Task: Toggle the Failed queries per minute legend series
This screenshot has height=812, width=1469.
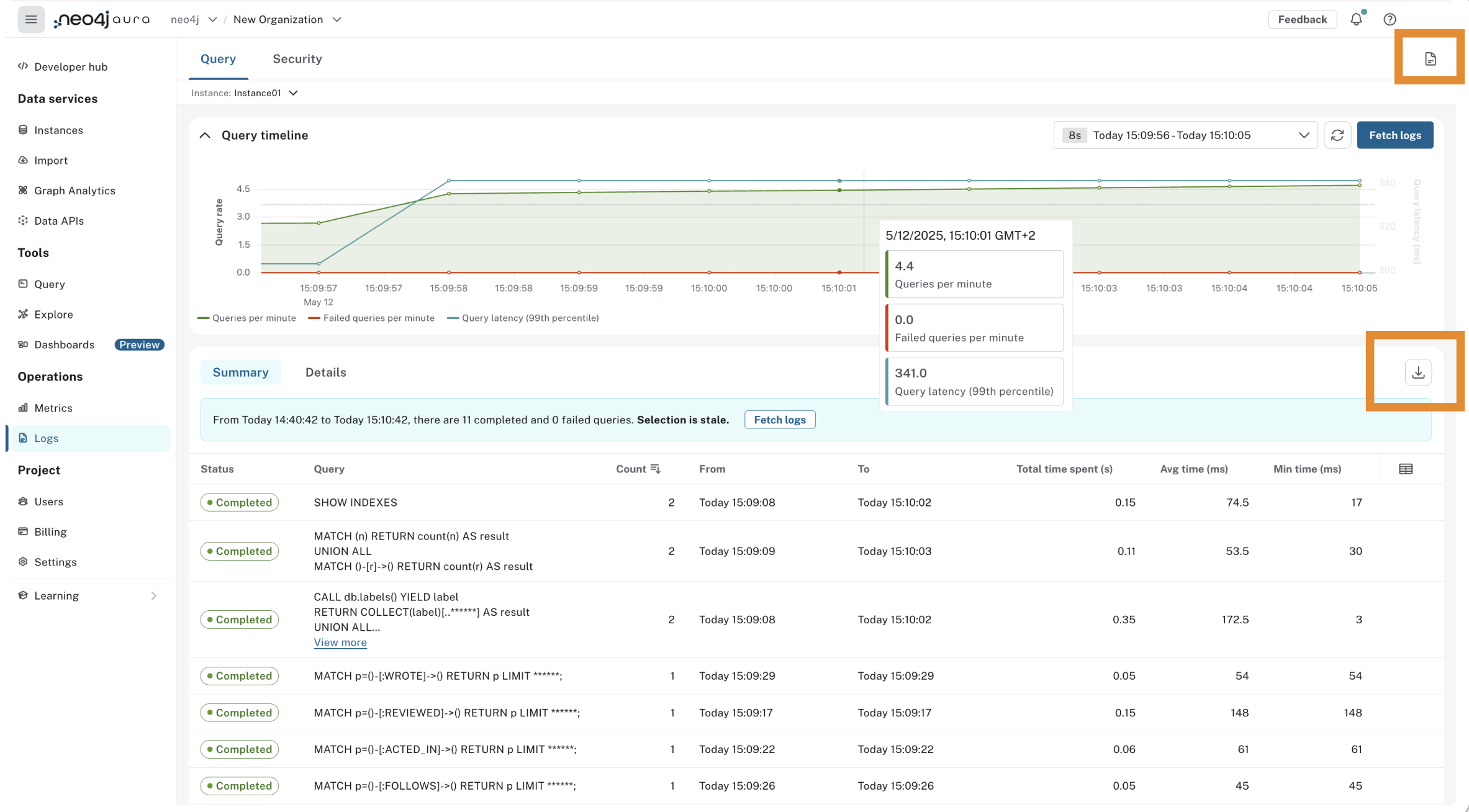Action: point(371,318)
